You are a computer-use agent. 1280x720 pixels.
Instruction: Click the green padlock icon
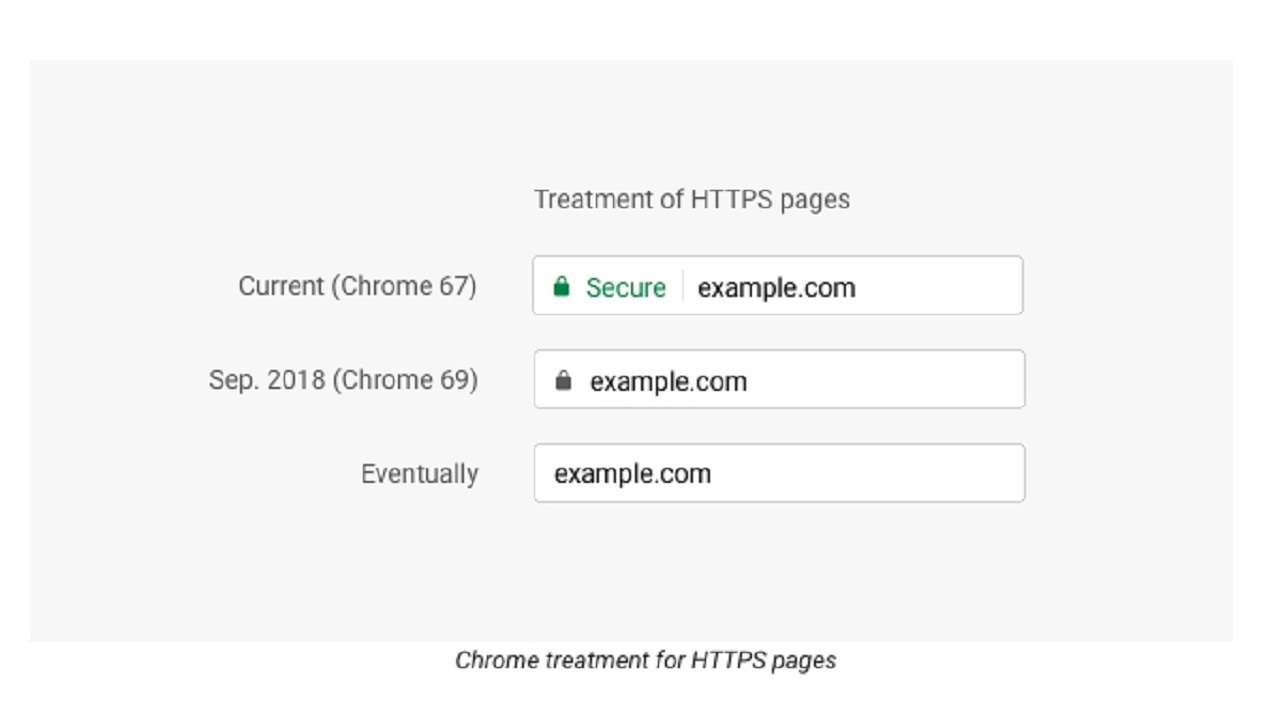point(561,287)
